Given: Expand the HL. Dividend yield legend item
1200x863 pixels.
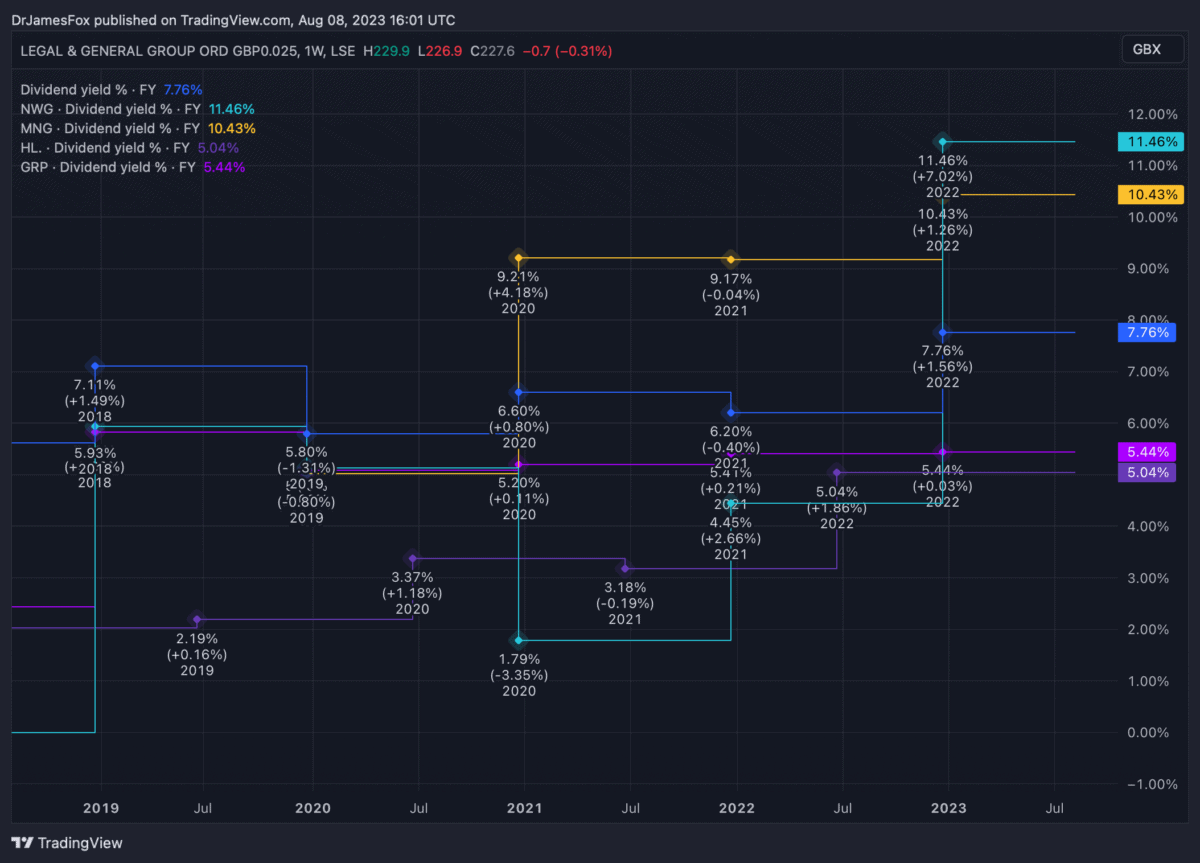Looking at the screenshot, I should point(106,148).
